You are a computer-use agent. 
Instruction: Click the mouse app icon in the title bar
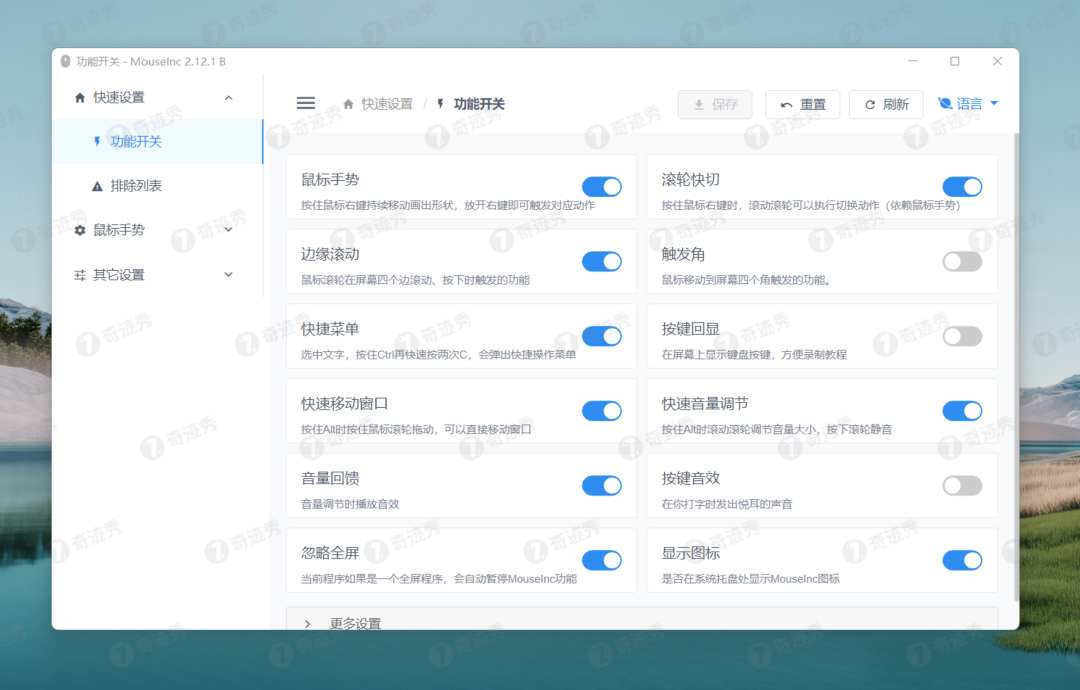click(65, 61)
